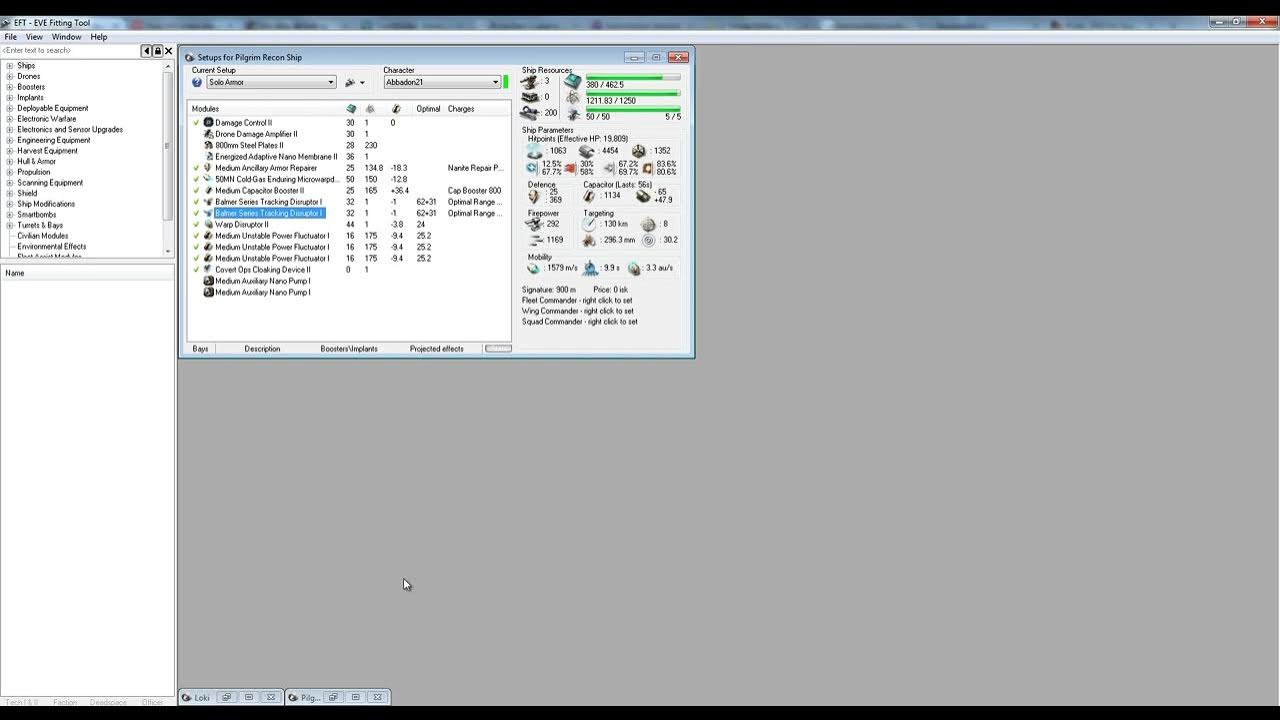Open the File menu
Image resolution: width=1280 pixels, height=720 pixels.
pyautogui.click(x=11, y=37)
